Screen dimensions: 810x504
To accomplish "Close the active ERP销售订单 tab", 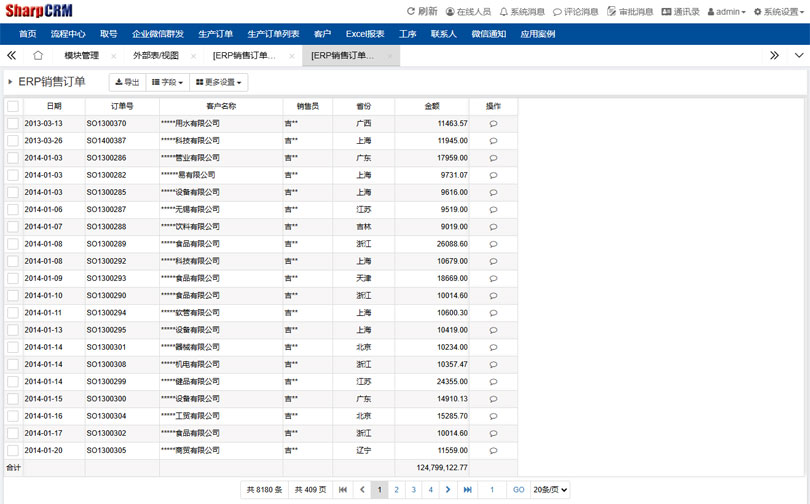I will tap(390, 56).
